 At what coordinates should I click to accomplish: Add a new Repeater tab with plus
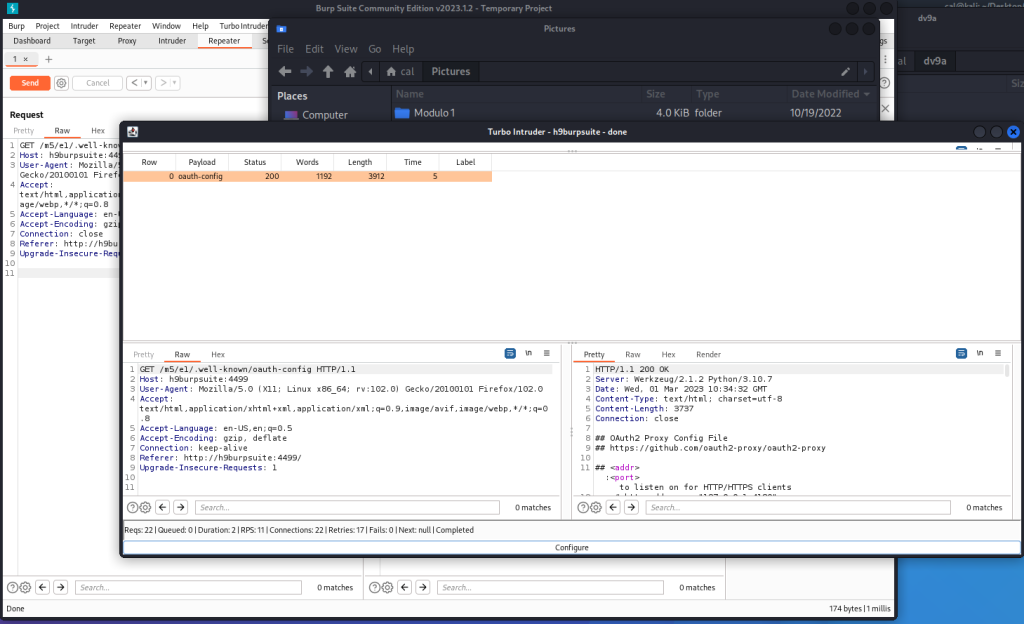click(x=48, y=59)
